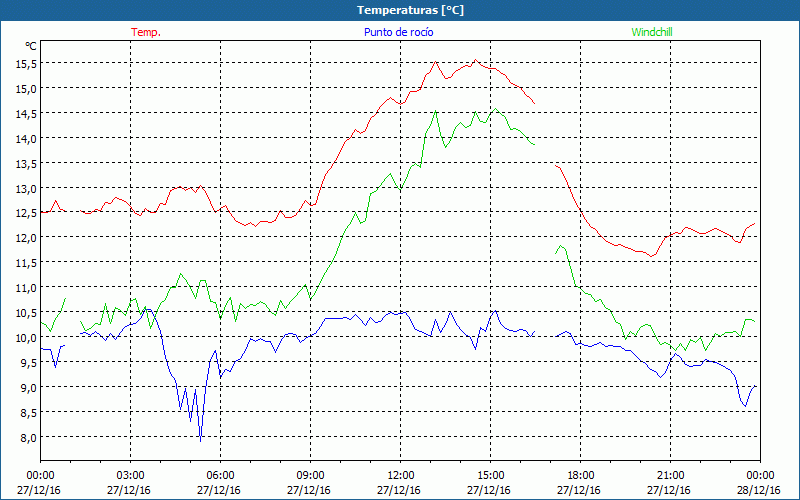Click the 03:00 time axis label
This screenshot has width=800, height=500.
[131, 476]
